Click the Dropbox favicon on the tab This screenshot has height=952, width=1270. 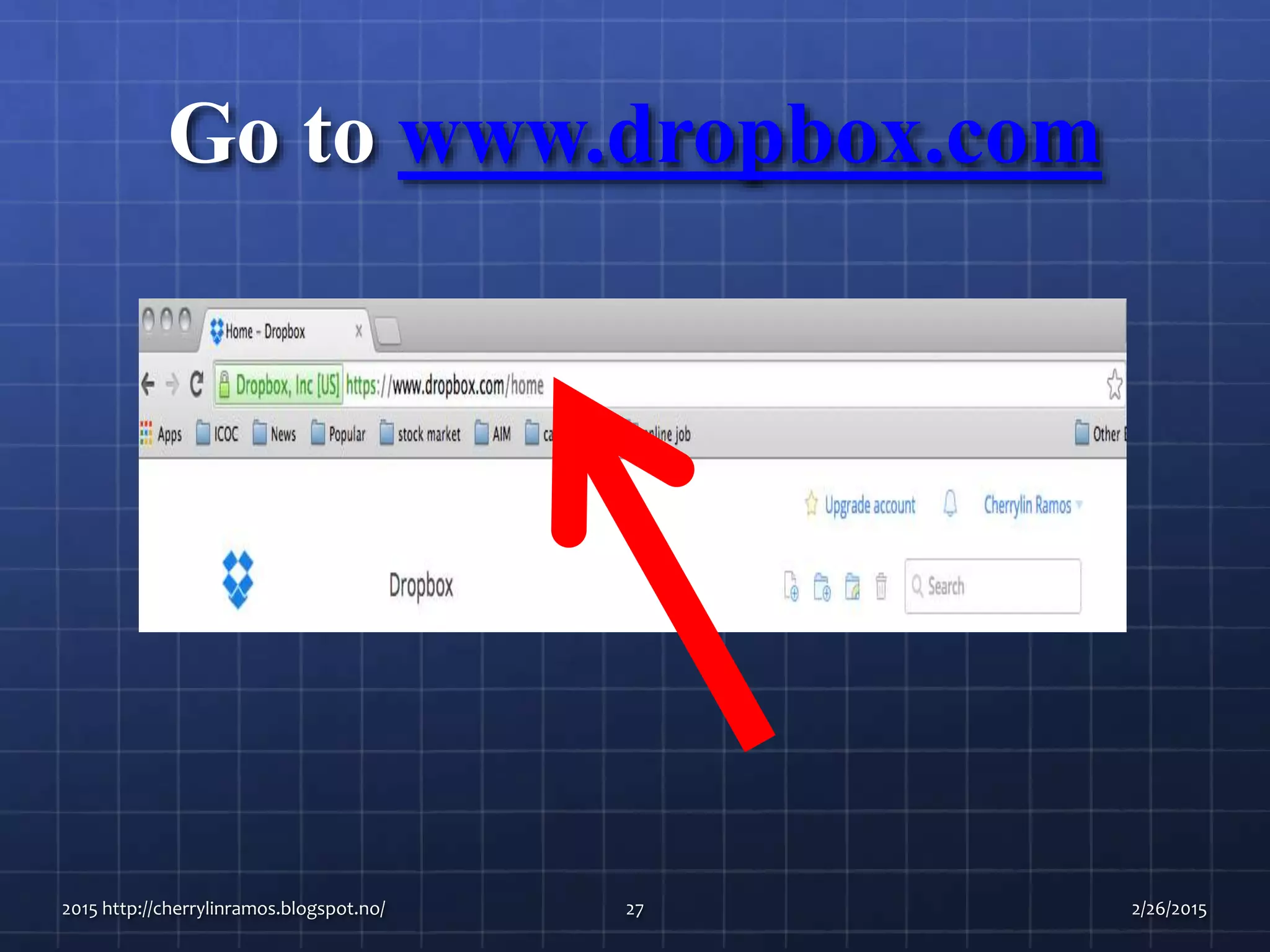pos(216,332)
